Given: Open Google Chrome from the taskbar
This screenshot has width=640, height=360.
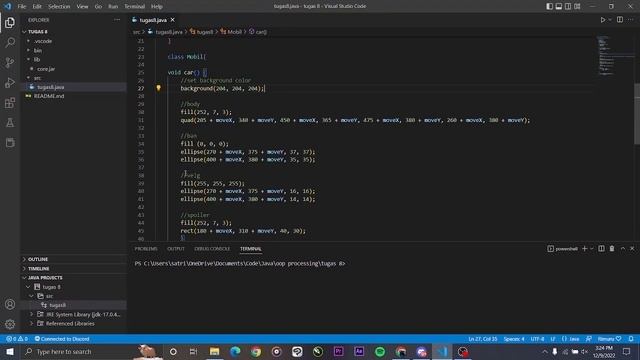Looking at the screenshot, I should pos(256,351).
